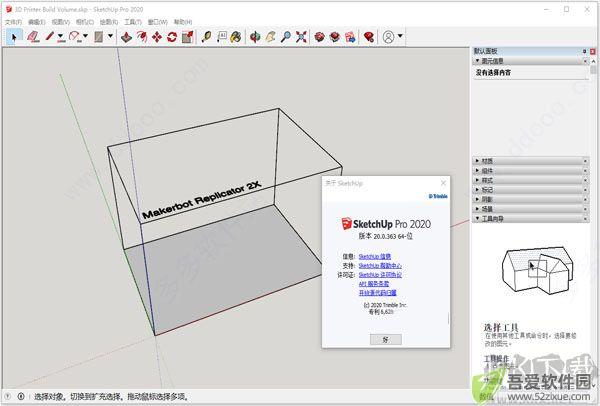Open the open source attribution link

(x=377, y=293)
